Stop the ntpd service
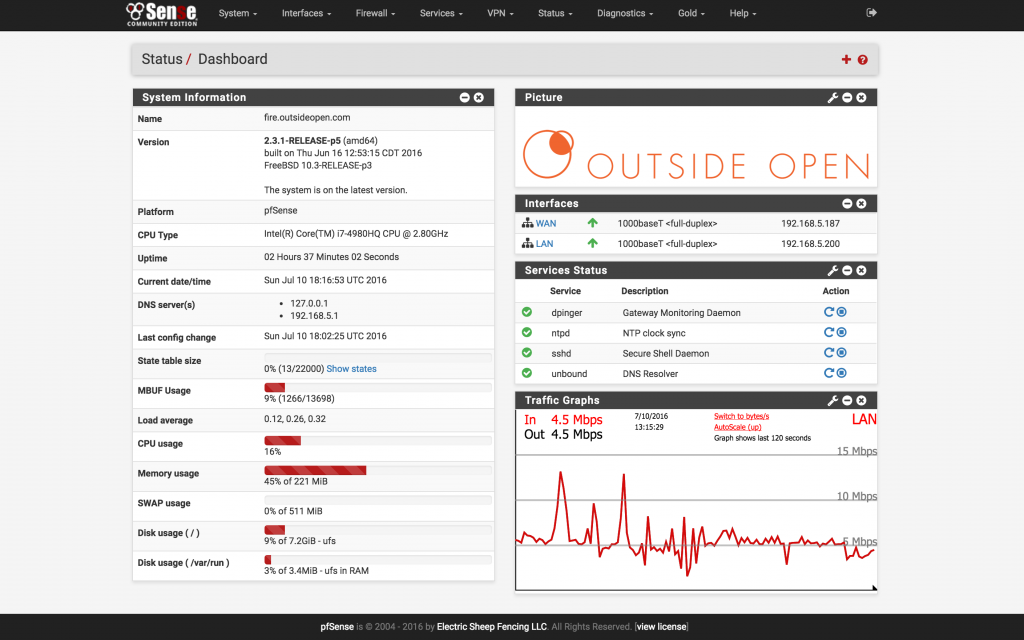This screenshot has height=640, width=1024. (x=842, y=332)
